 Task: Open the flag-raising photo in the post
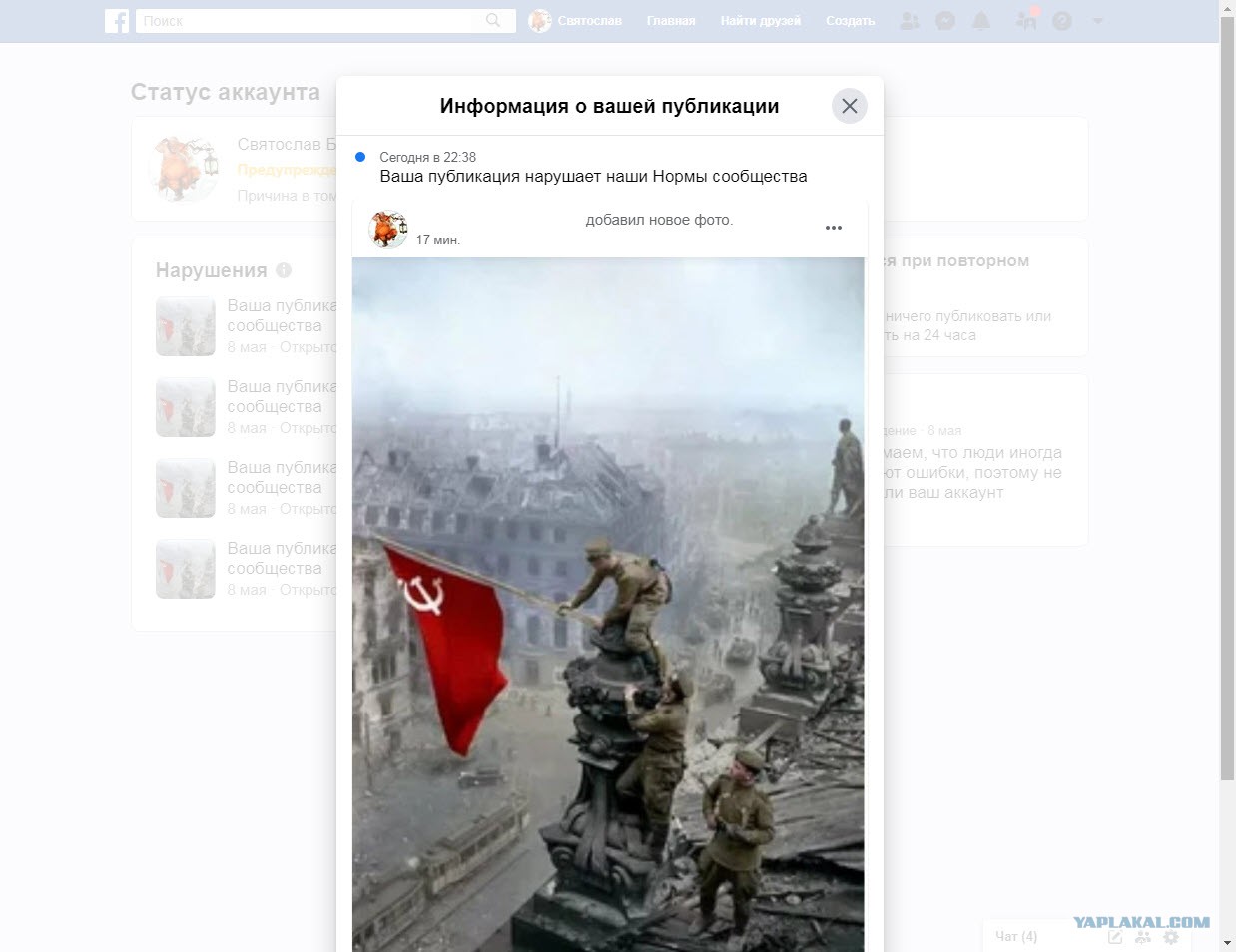608,605
